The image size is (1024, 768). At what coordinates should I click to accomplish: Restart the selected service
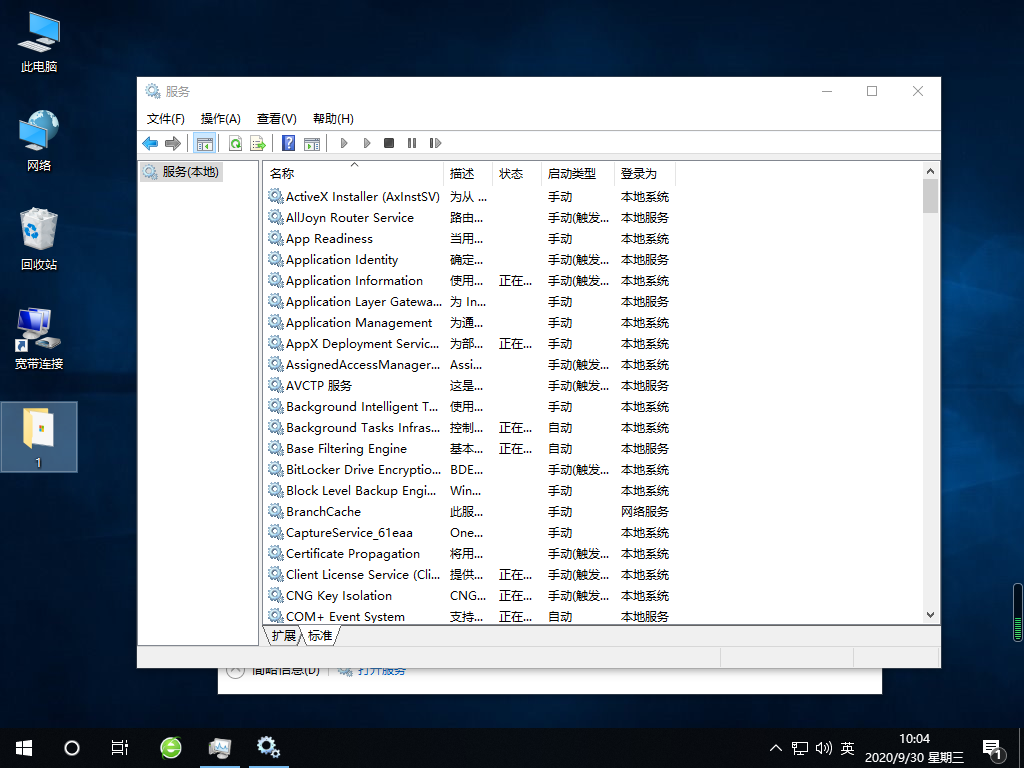pyautogui.click(x=437, y=143)
